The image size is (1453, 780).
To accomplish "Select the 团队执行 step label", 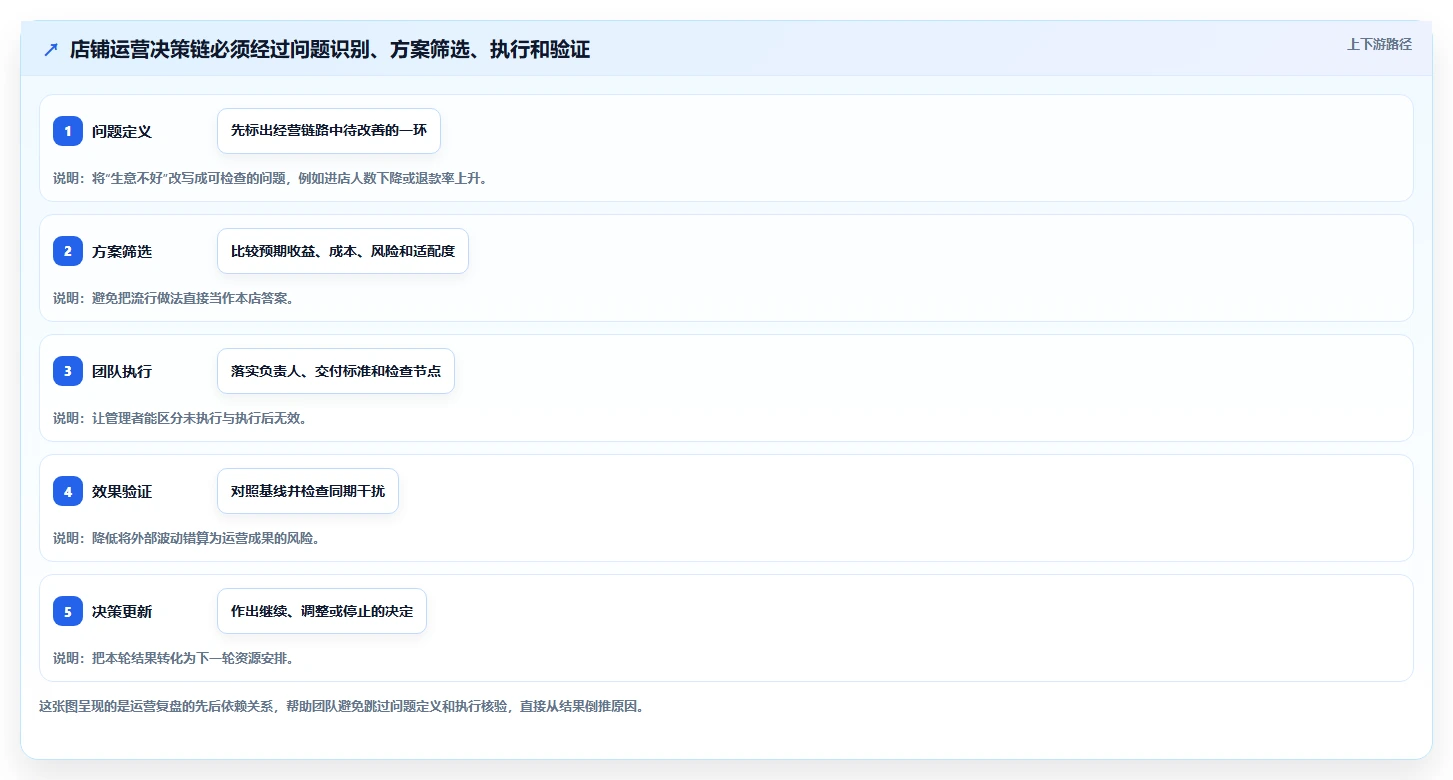I will 122,371.
